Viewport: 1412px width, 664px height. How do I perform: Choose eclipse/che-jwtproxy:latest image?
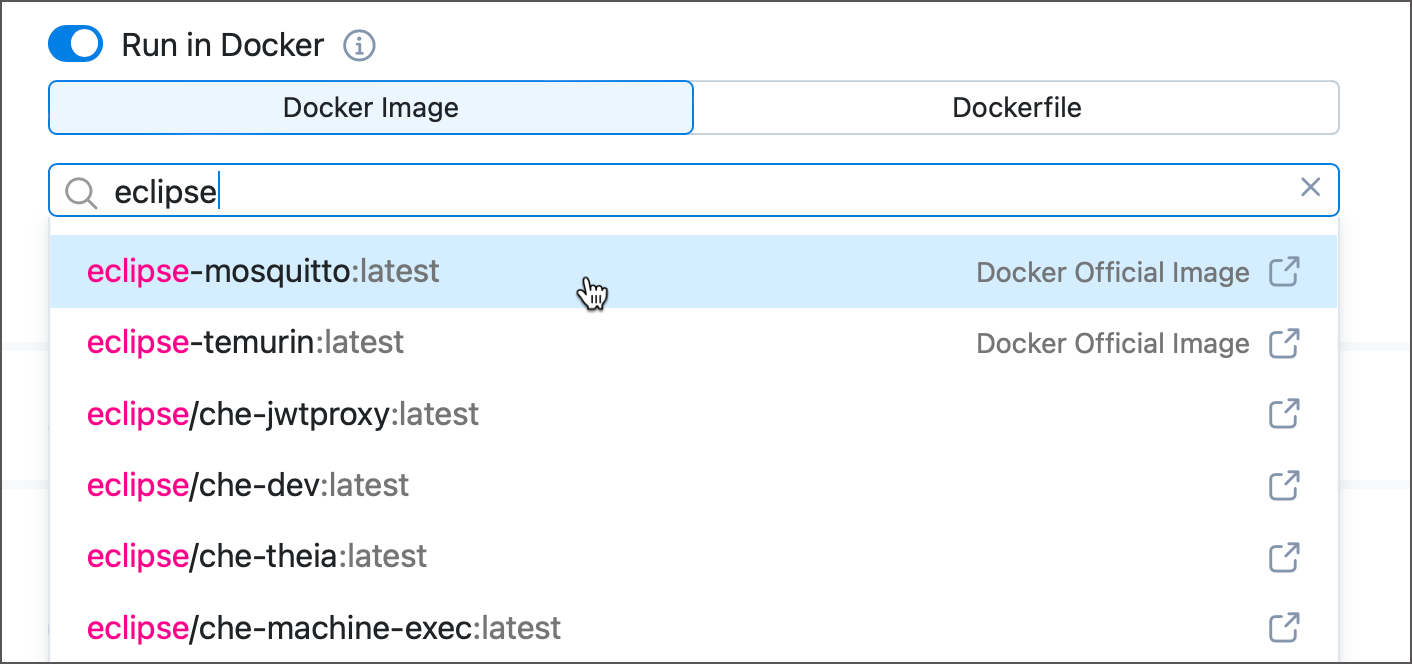pyautogui.click(x=283, y=414)
